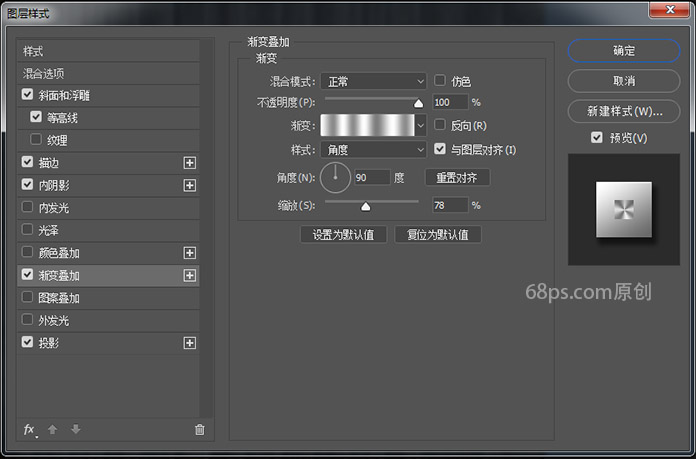The height and width of the screenshot is (459, 696).
Task: Click 设置为默认值 button
Action: 343,234
